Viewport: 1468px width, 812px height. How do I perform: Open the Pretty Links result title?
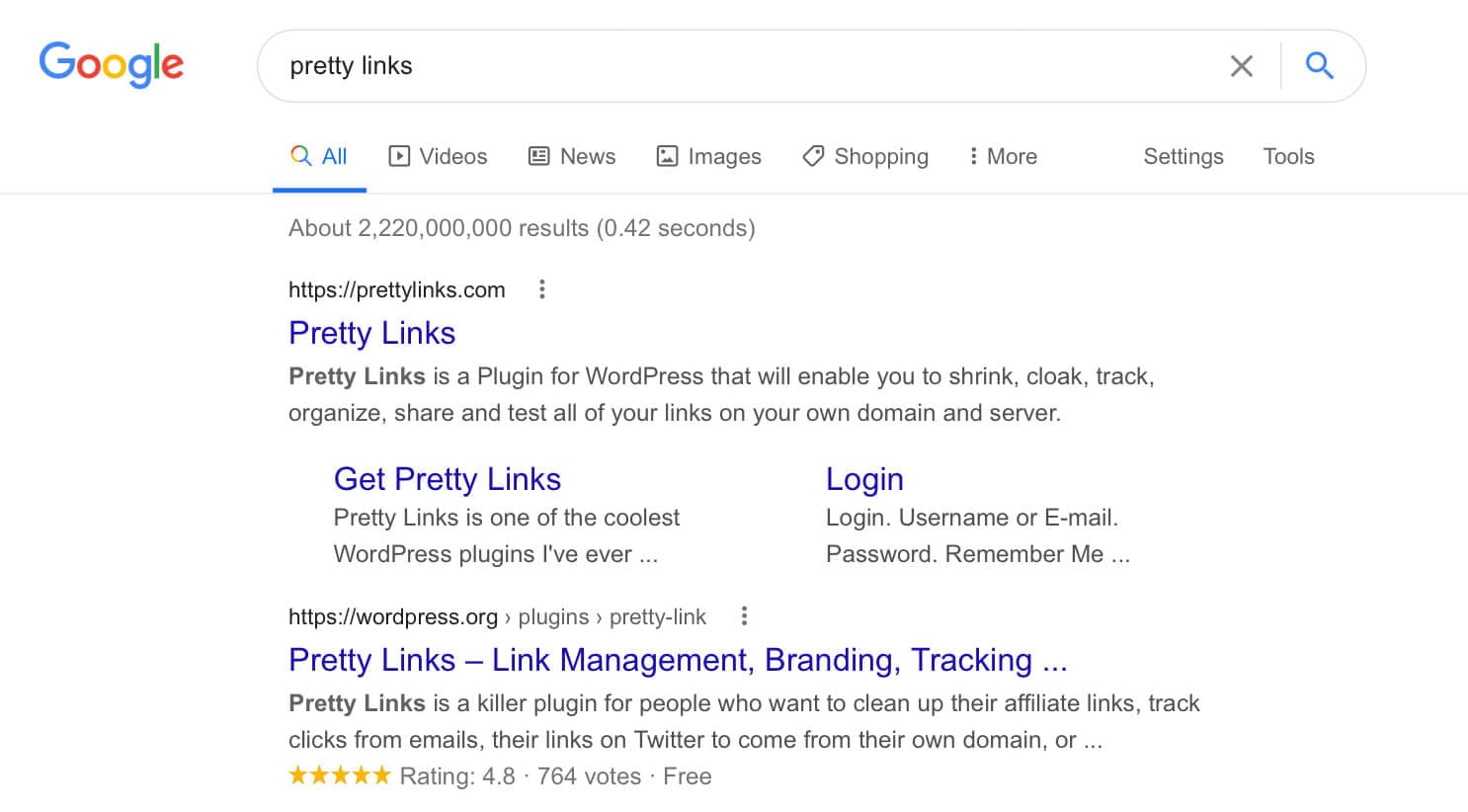click(371, 333)
